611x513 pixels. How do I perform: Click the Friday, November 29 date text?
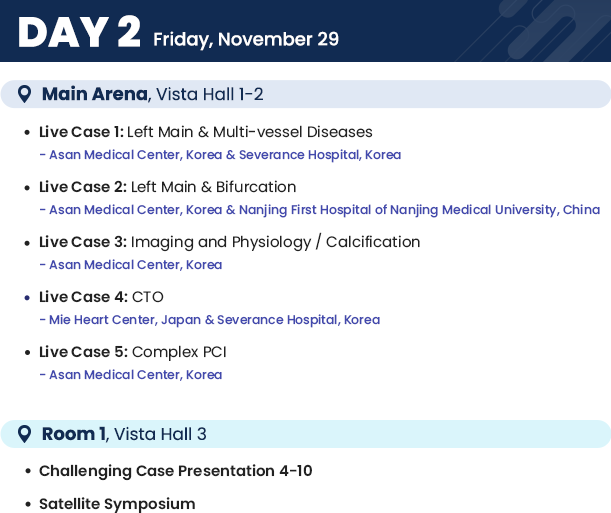pyautogui.click(x=246, y=40)
